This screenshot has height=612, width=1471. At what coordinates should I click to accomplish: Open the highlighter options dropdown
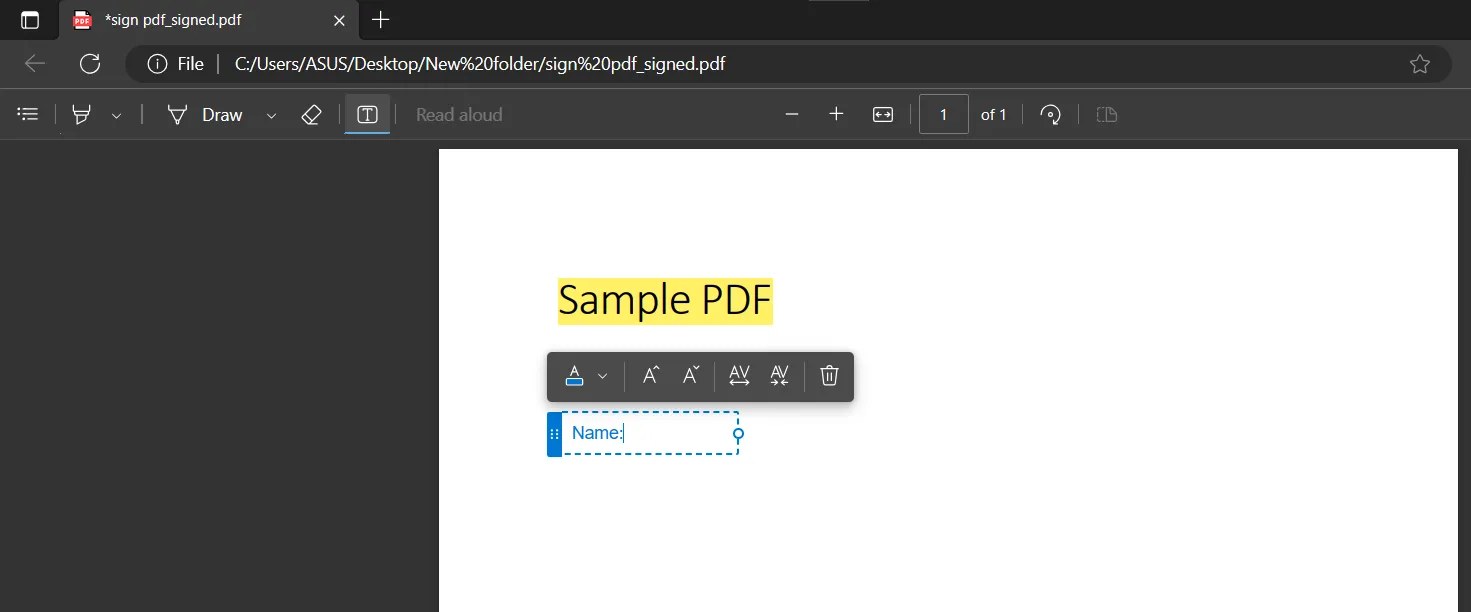coord(116,115)
